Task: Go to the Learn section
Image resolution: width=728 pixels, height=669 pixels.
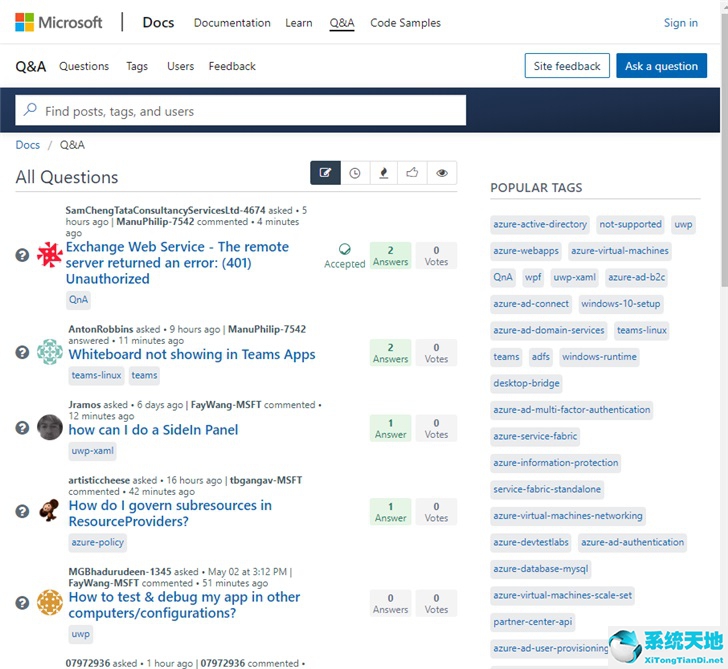Action: tap(299, 23)
